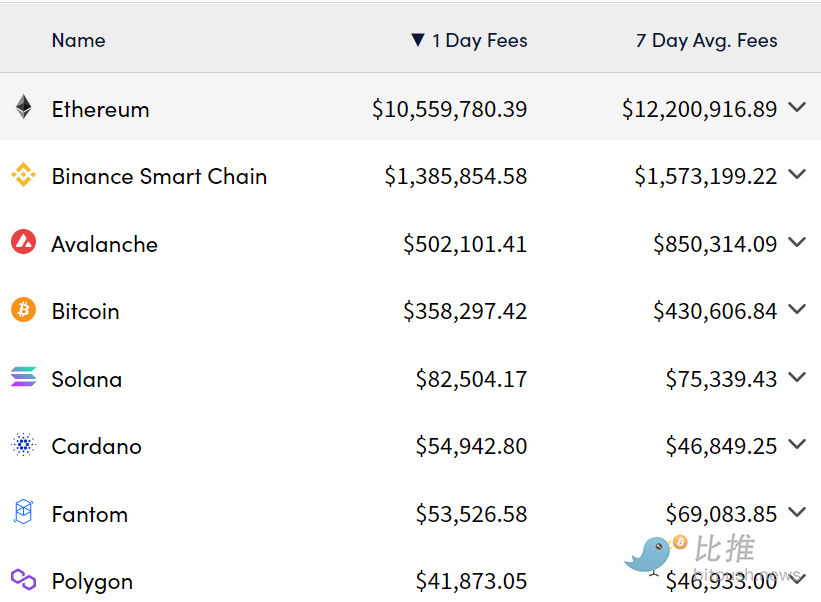
Task: Sort table by 7 Day Avg. Fees
Action: [706, 40]
